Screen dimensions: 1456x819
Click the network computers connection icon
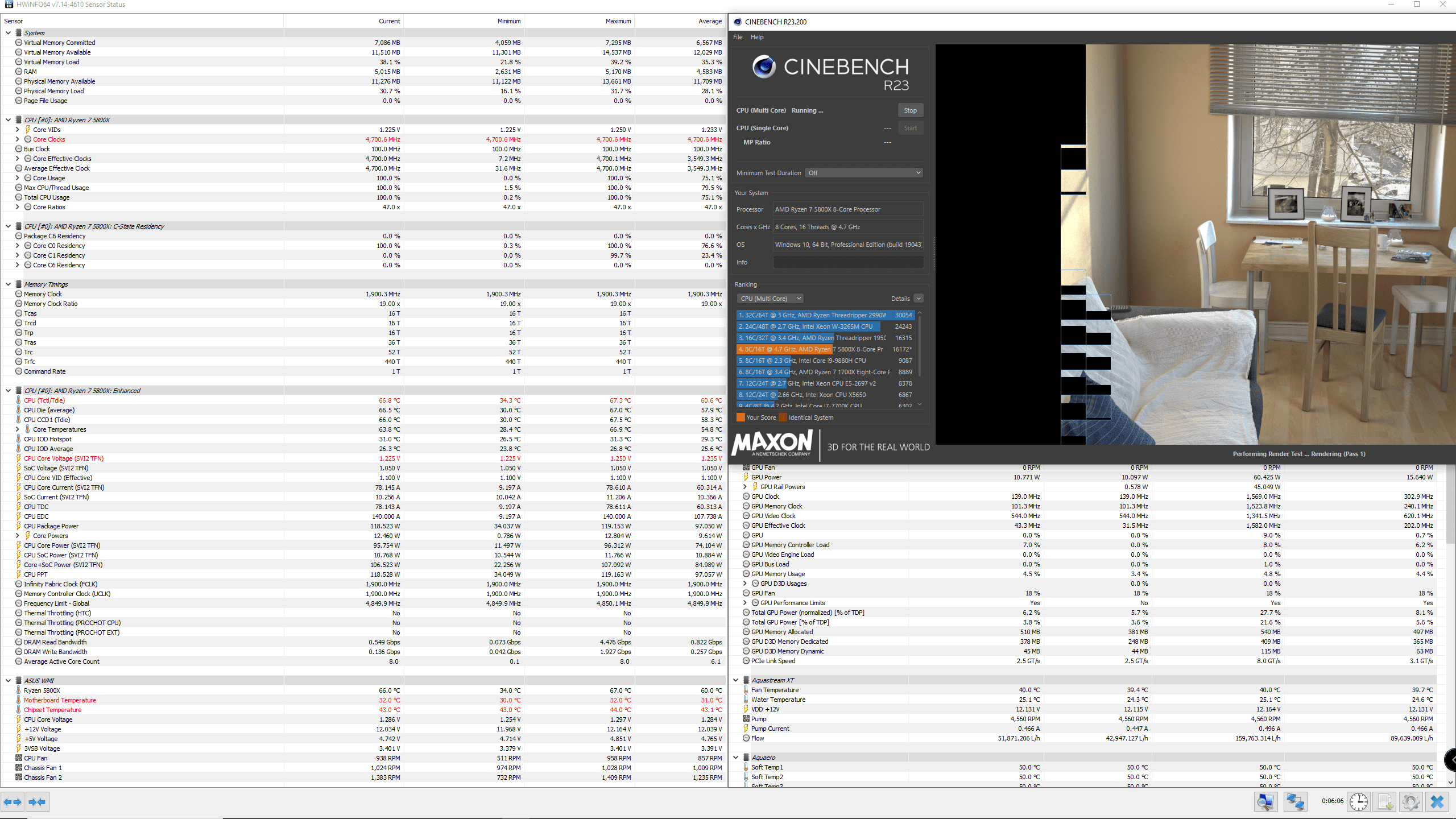(x=1296, y=802)
